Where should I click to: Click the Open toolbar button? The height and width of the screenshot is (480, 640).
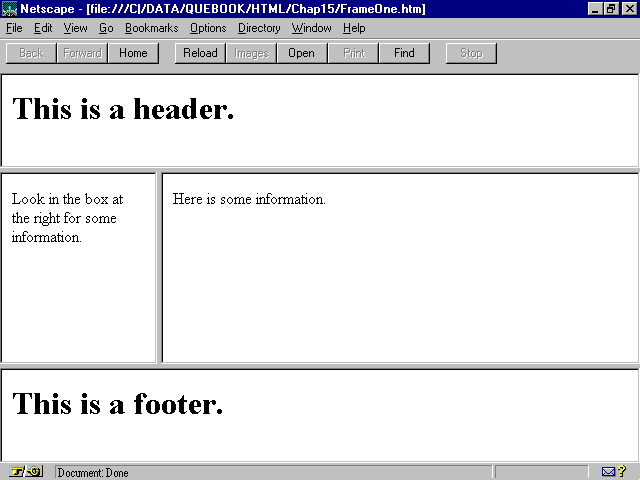pos(302,53)
